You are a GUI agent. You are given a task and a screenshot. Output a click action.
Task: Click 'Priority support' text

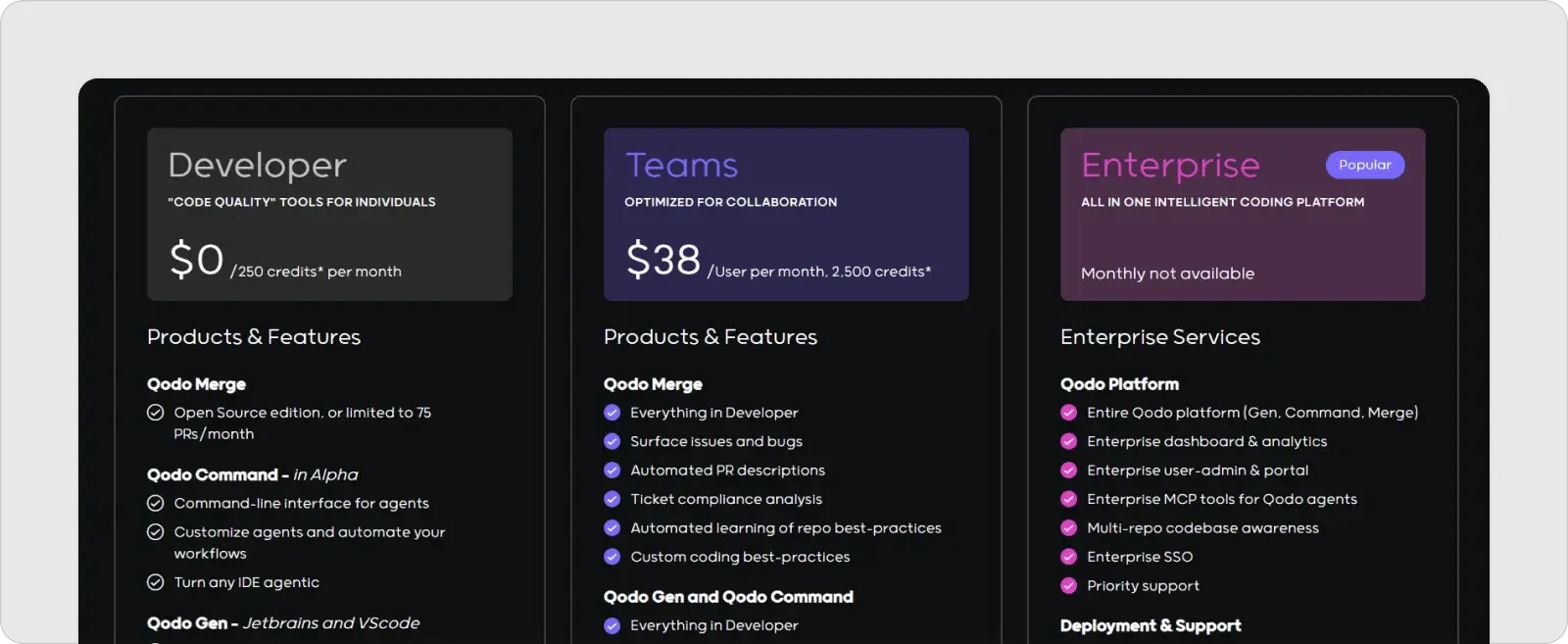pos(1143,586)
